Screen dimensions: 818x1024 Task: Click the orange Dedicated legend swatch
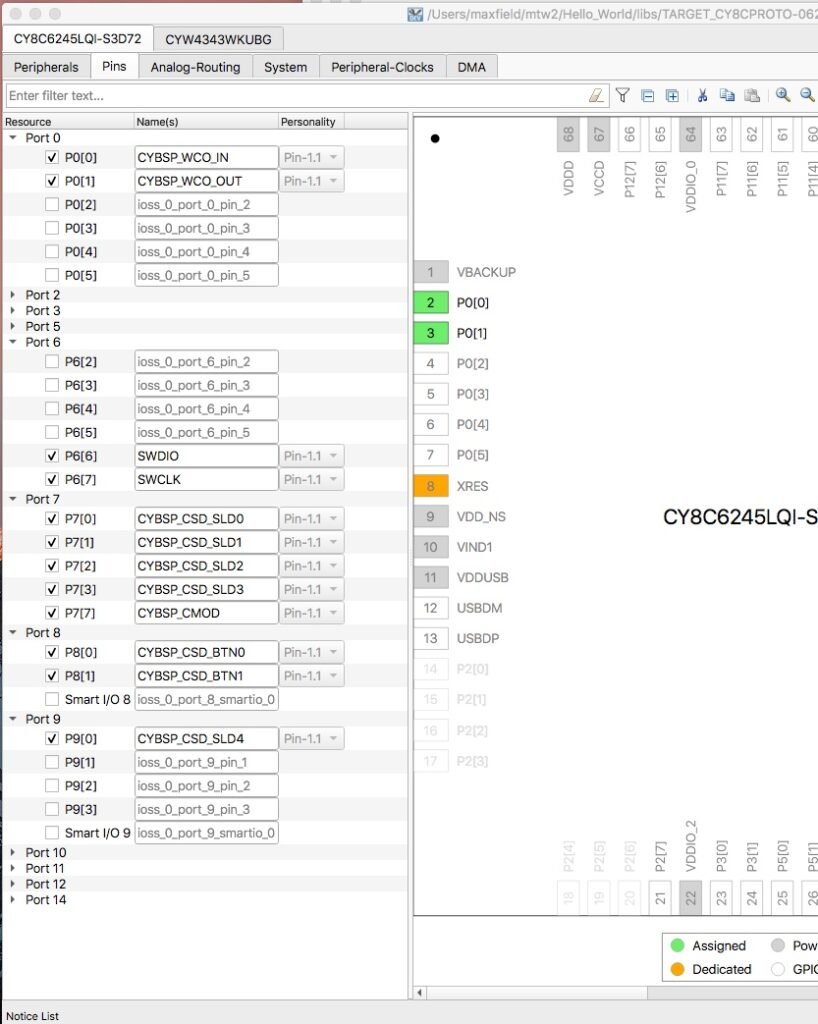677,969
